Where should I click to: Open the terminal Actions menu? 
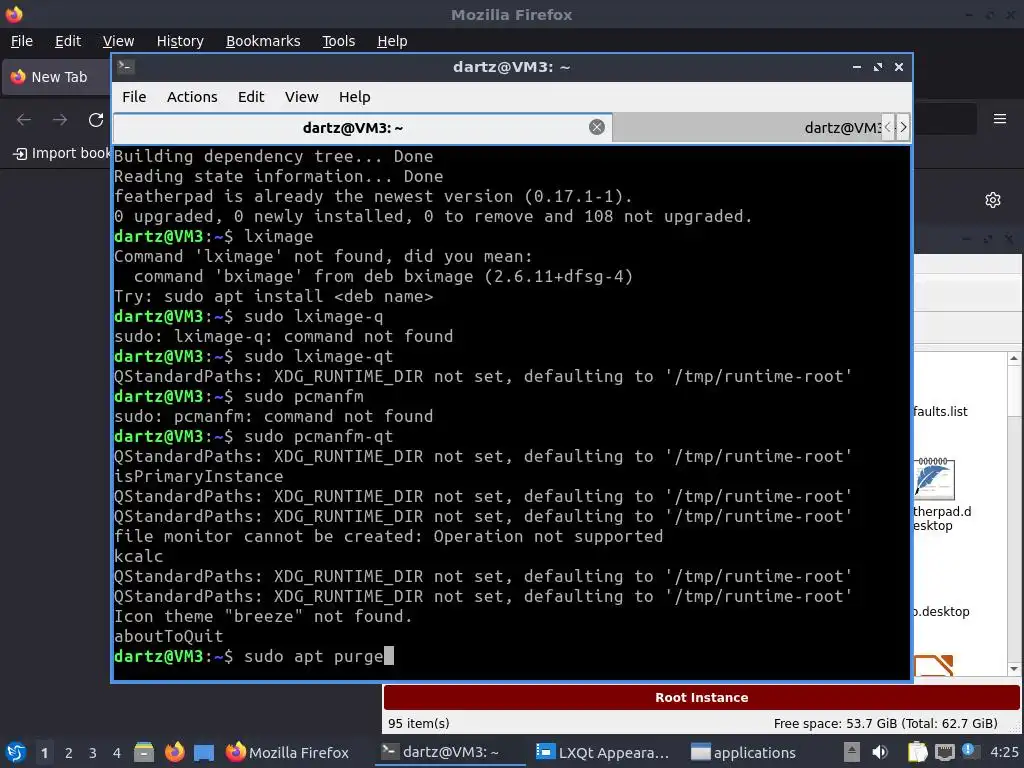click(x=192, y=97)
